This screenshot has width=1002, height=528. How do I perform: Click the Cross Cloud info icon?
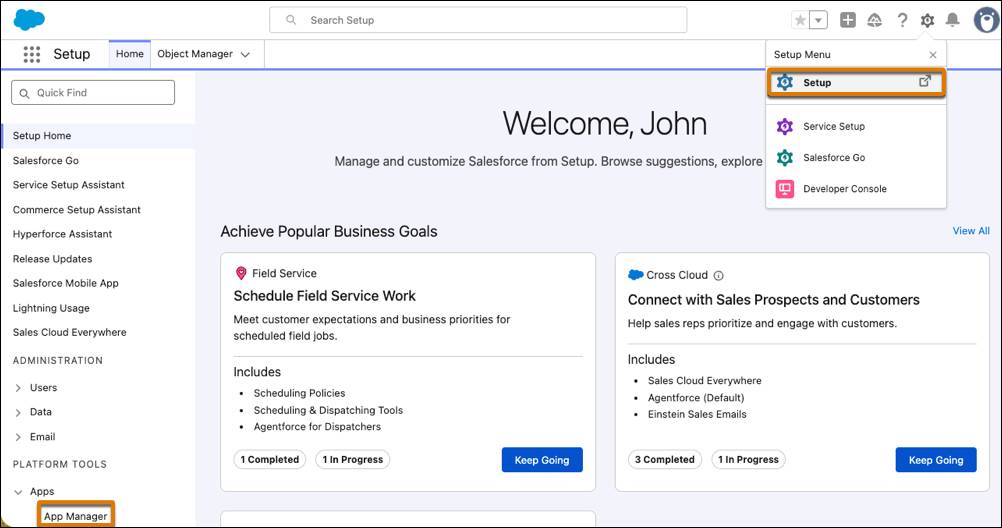point(718,276)
